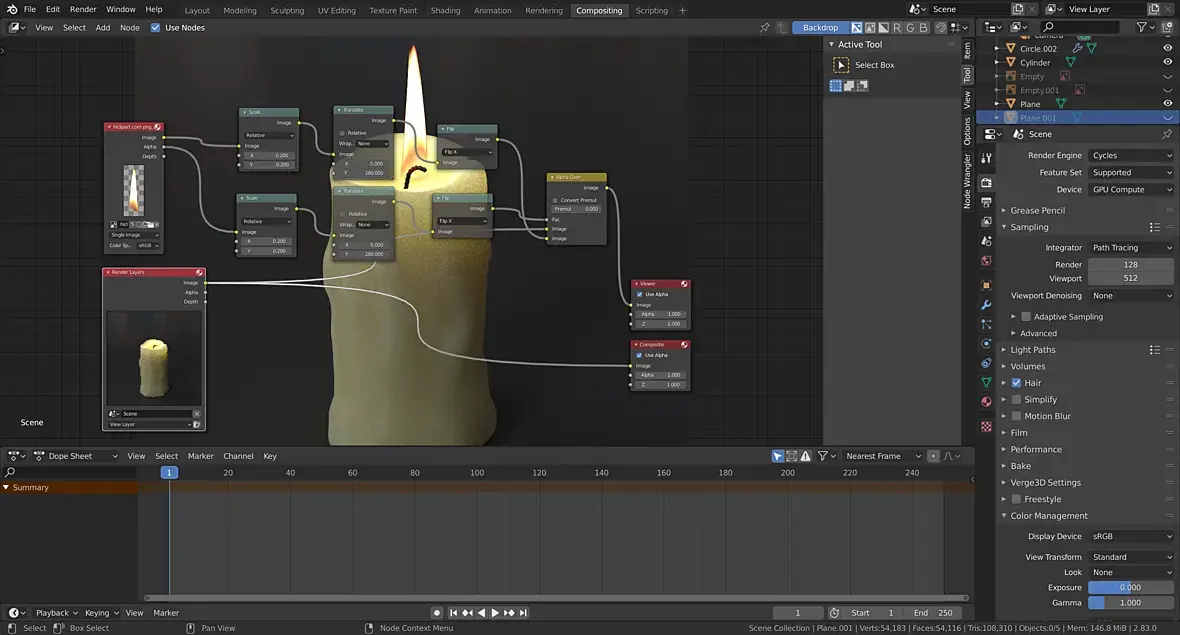Open the Texture properties tab icon
Screen dimensions: 1180x635
(986, 427)
